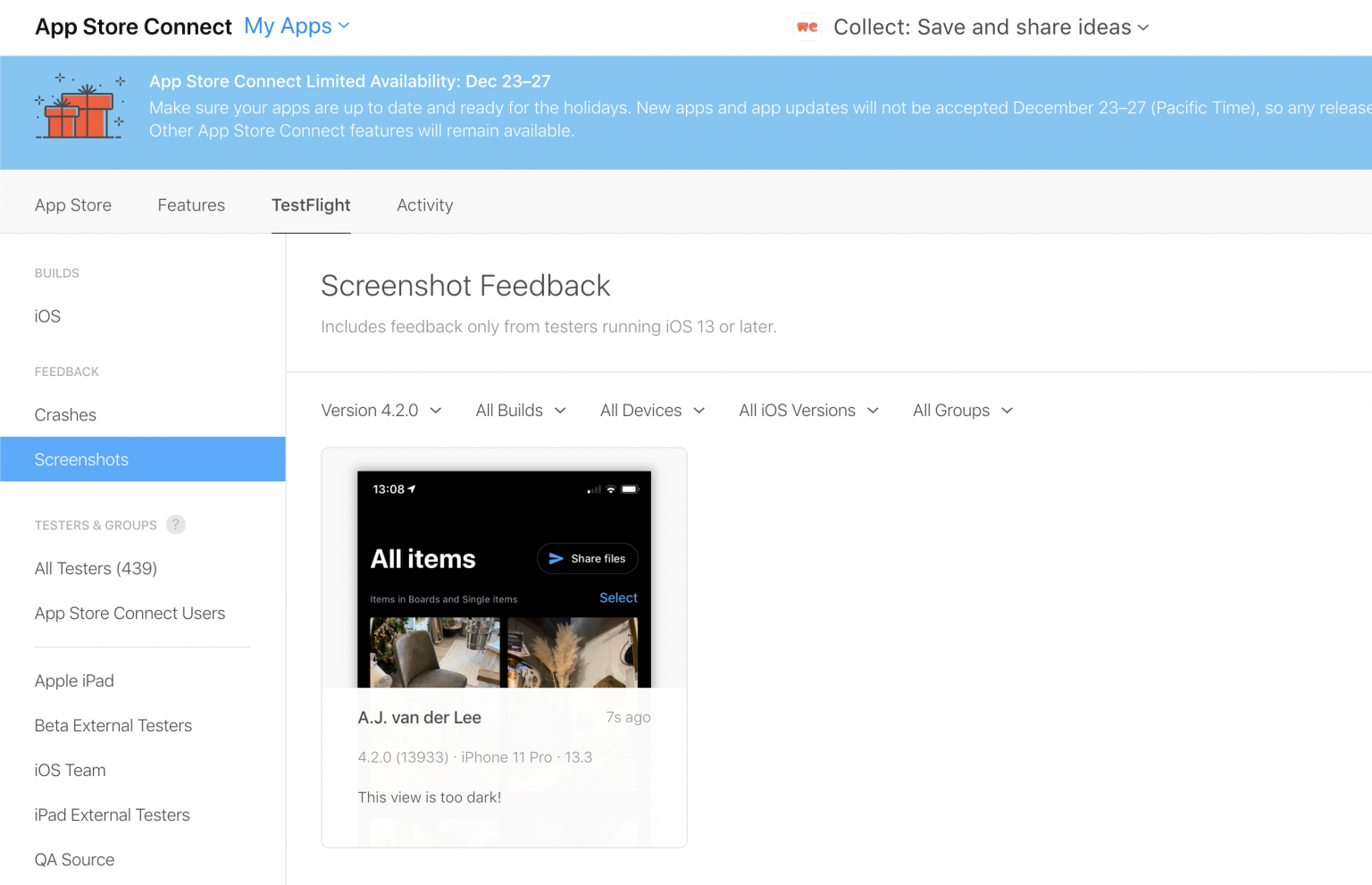Switch to the Activity tab

point(425,205)
